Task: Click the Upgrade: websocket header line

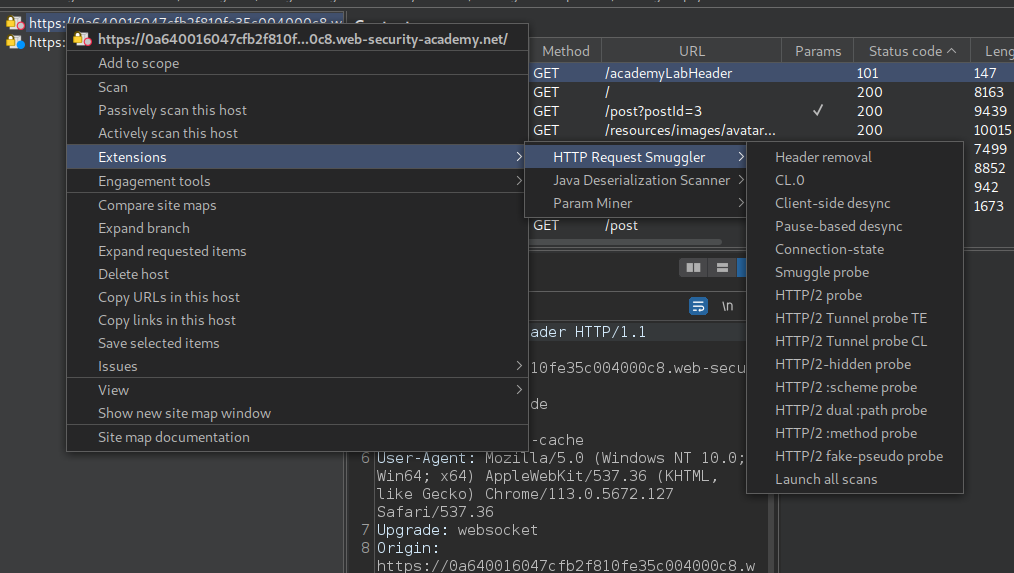Action: [x=457, y=530]
